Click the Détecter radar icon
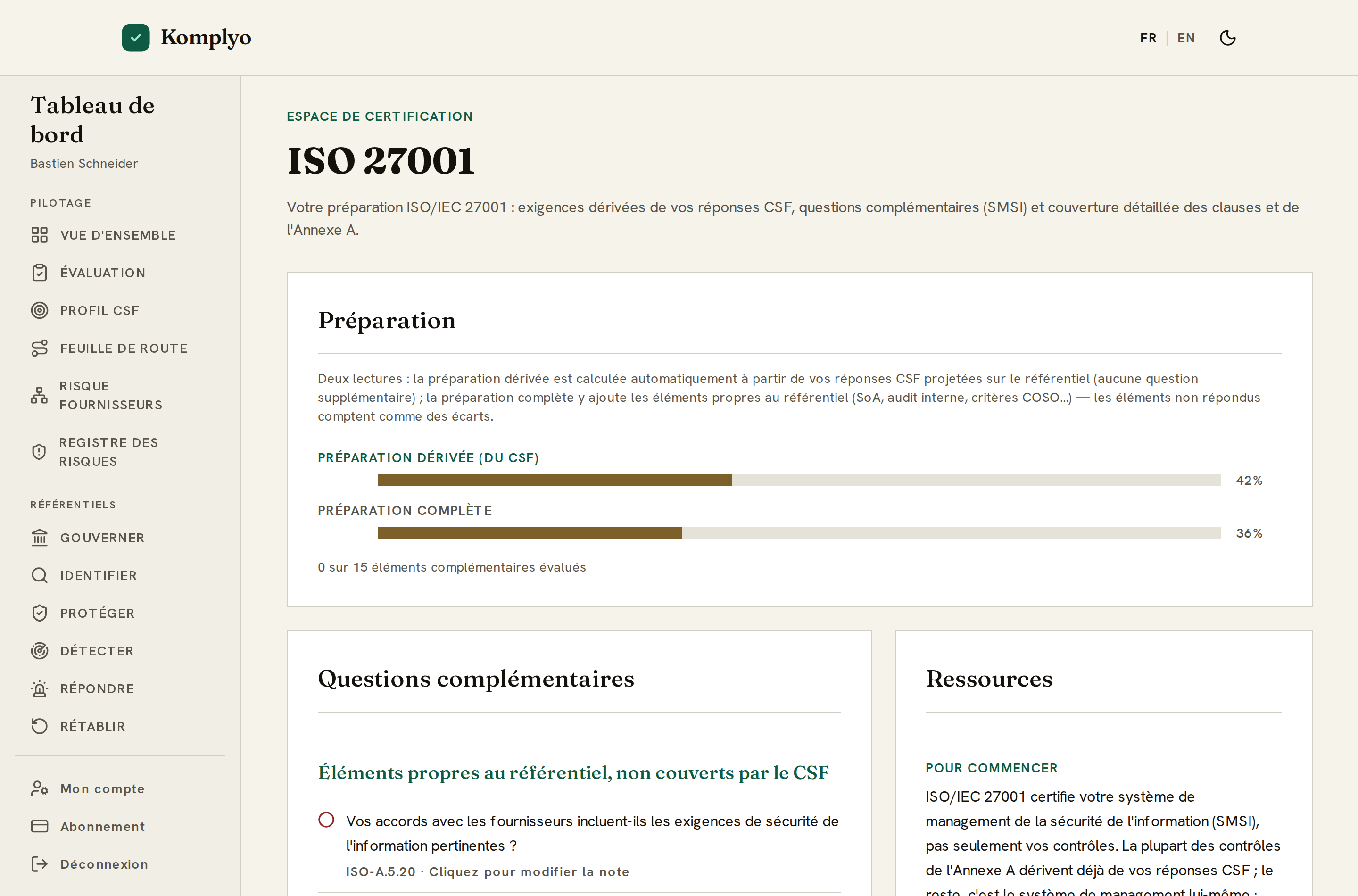Screen dimensions: 1358x896 [40, 651]
